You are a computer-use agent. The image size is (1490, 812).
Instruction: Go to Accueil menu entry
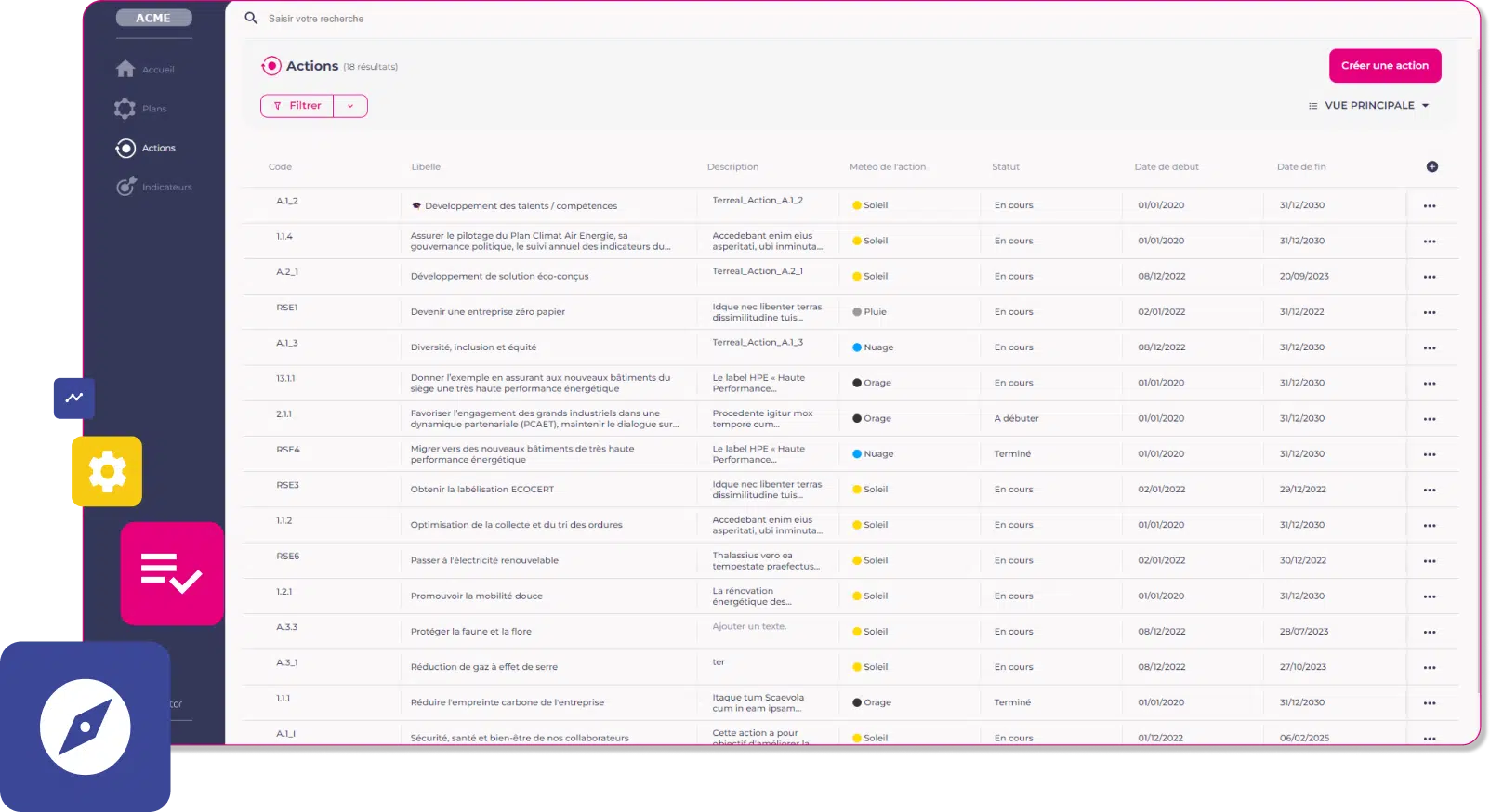click(x=158, y=70)
